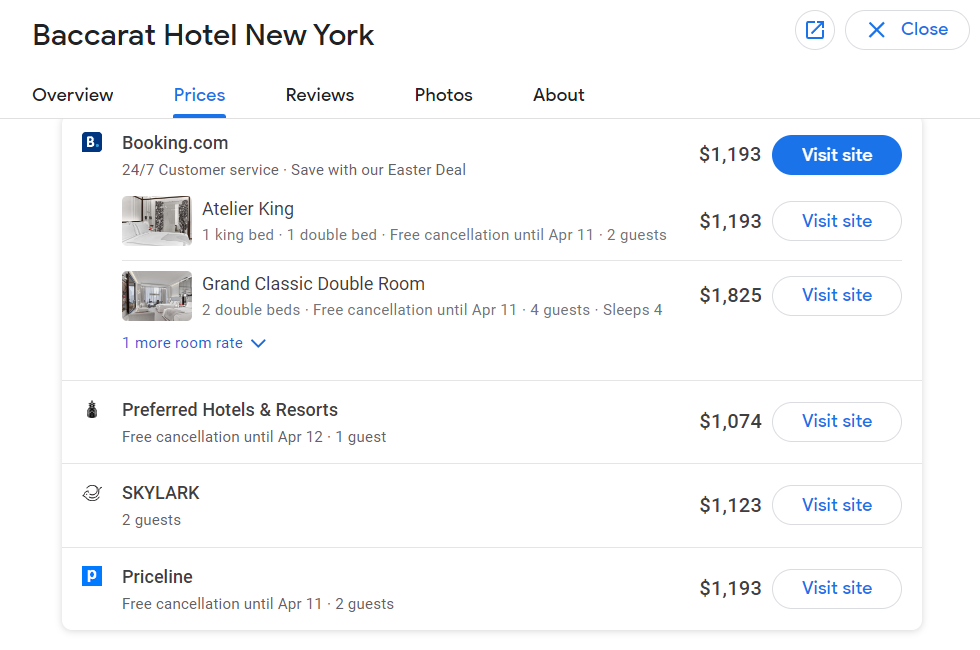This screenshot has height=650, width=980.
Task: Click the Atelier King room photo thumbnail
Action: click(x=157, y=221)
